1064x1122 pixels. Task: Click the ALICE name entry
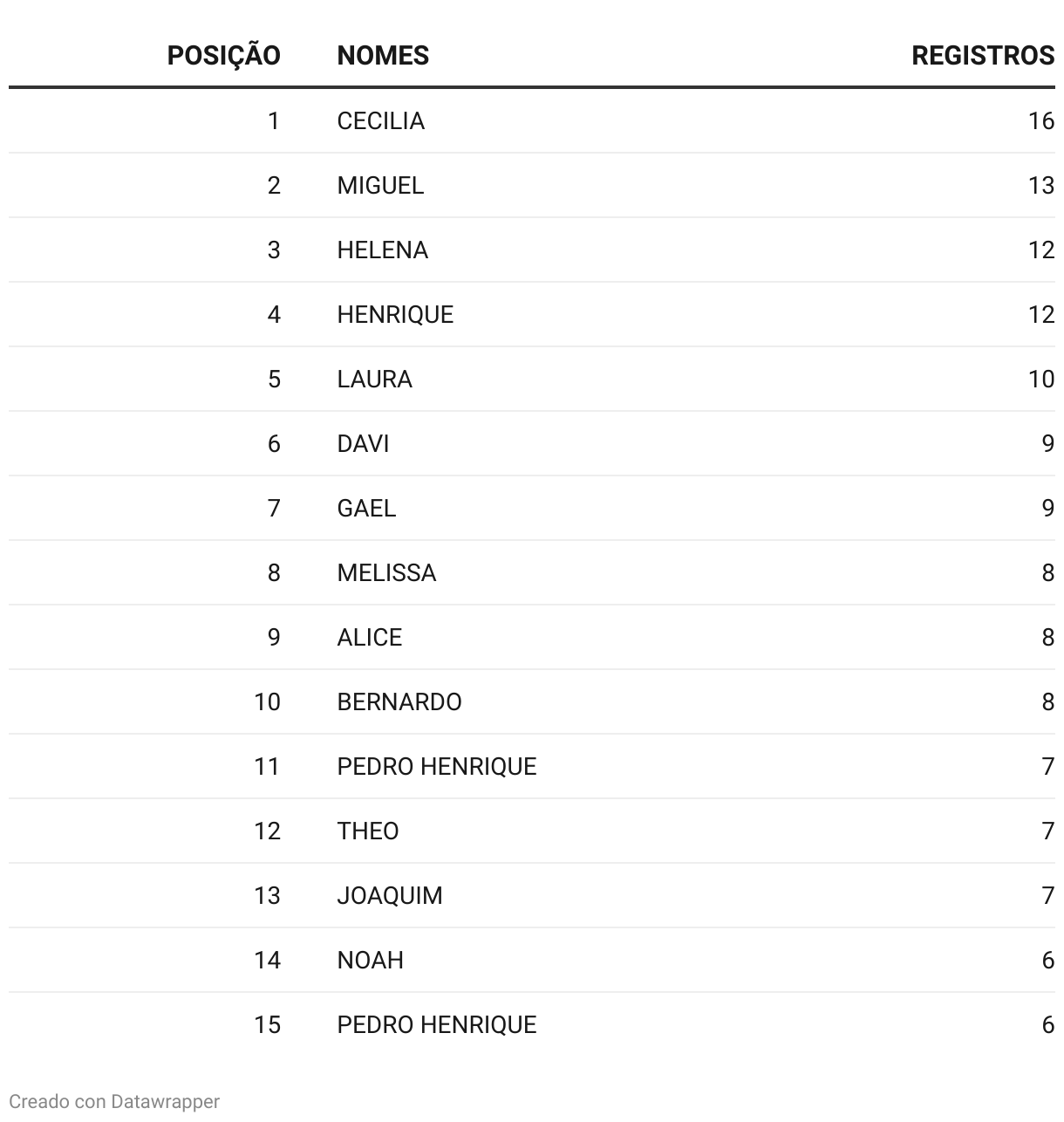pos(369,637)
